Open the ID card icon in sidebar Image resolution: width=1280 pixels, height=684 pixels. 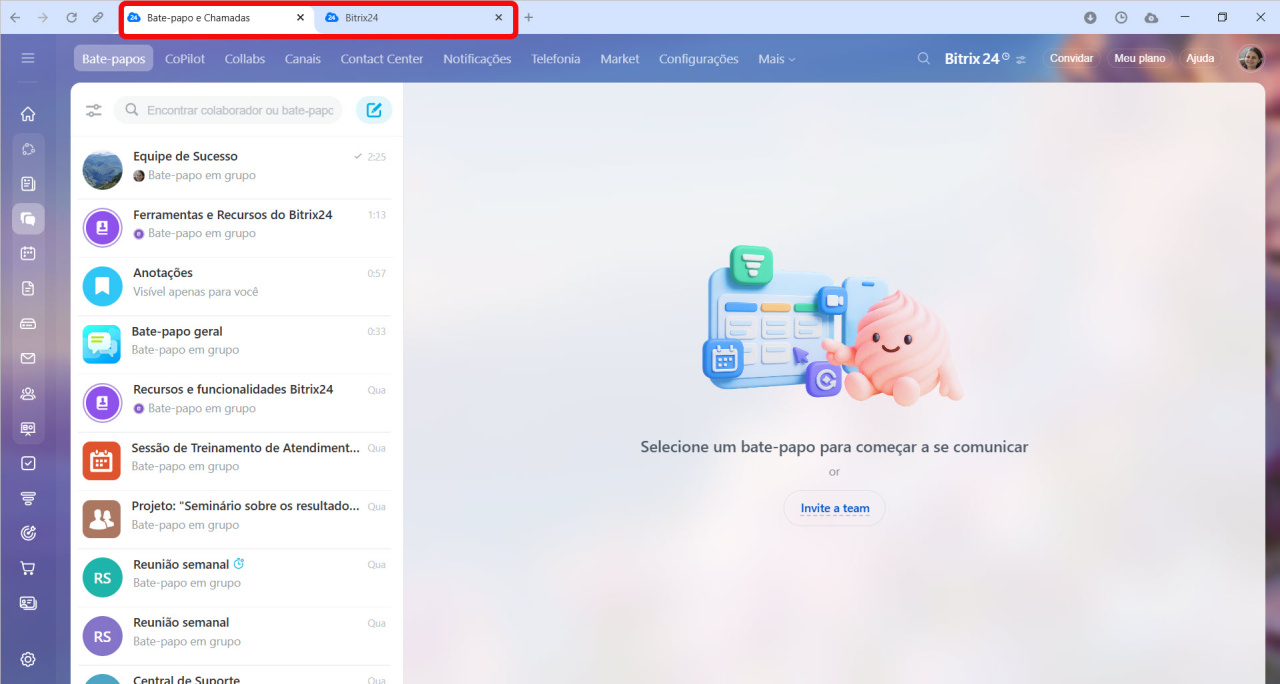[x=28, y=603]
